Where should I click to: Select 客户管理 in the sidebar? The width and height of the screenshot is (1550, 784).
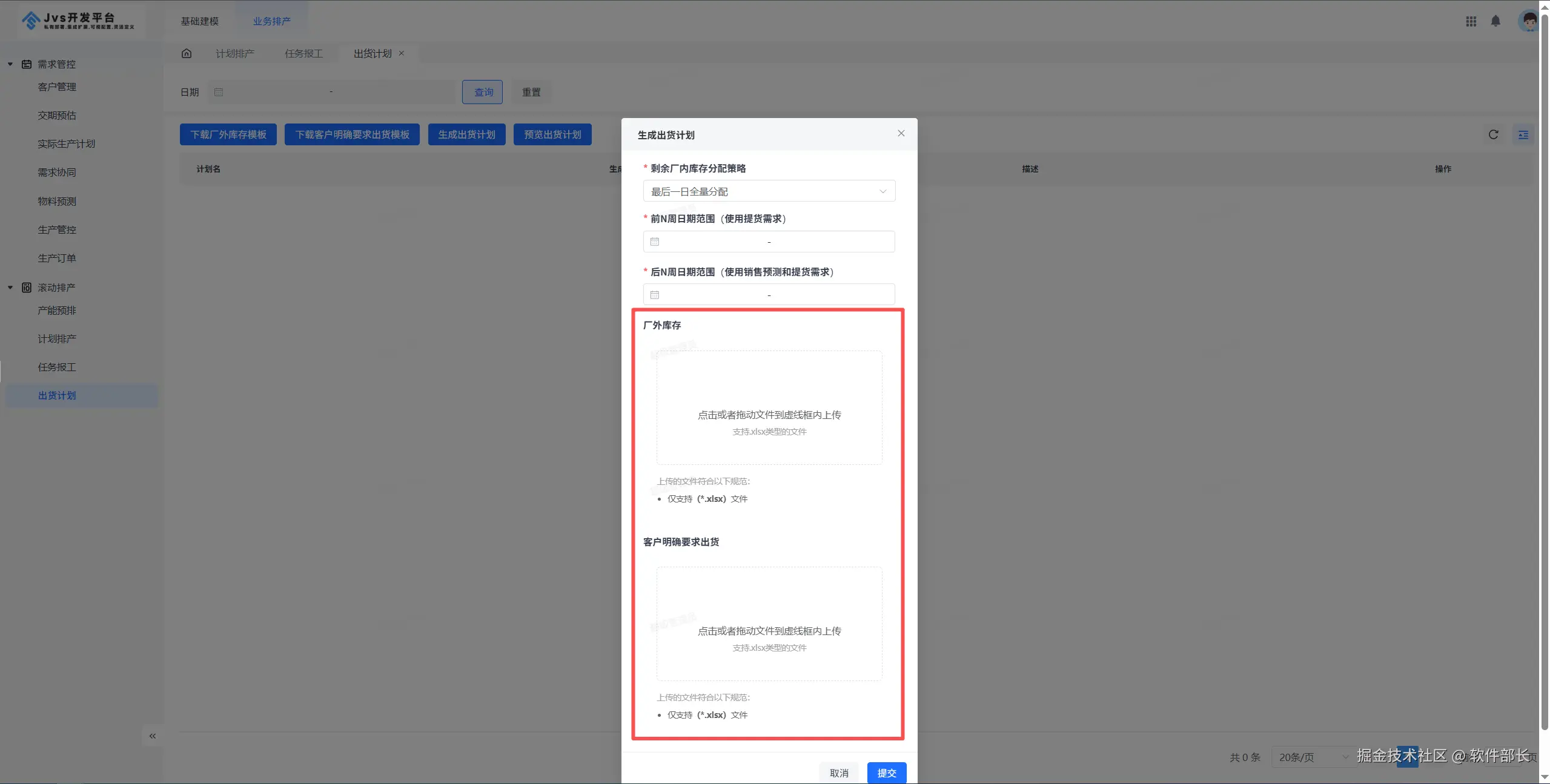coord(57,87)
